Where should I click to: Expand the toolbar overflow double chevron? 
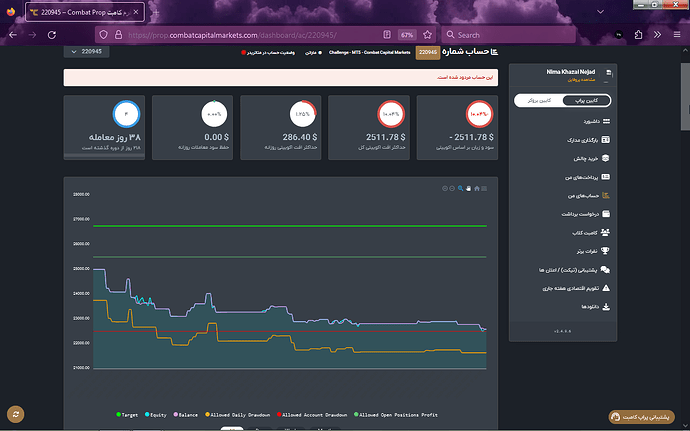pyautogui.click(x=657, y=35)
